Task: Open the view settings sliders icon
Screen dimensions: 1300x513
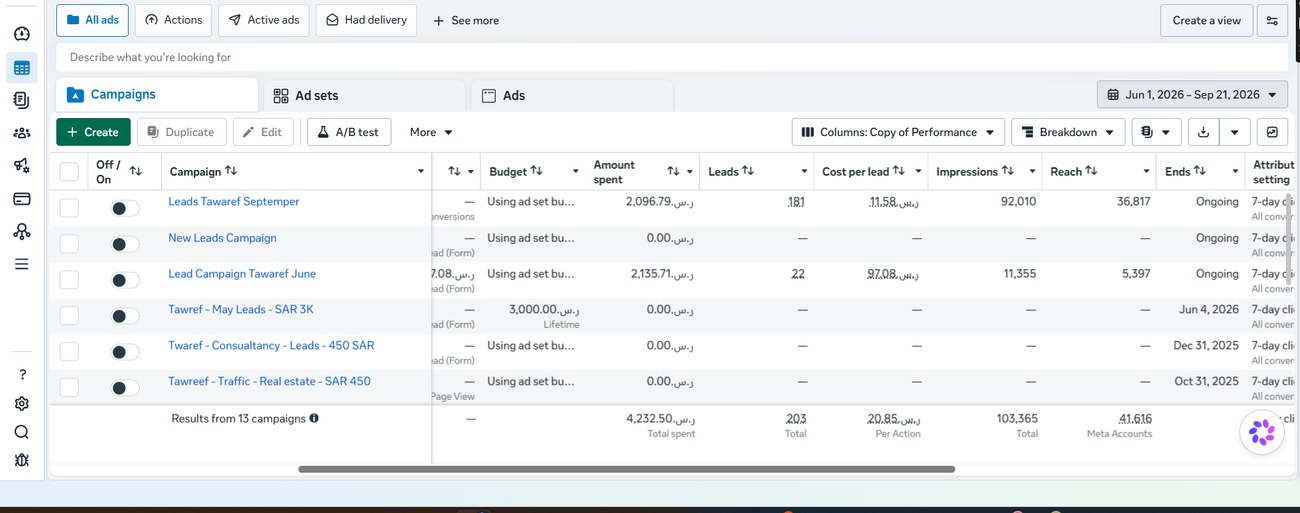Action: pyautogui.click(x=1272, y=20)
